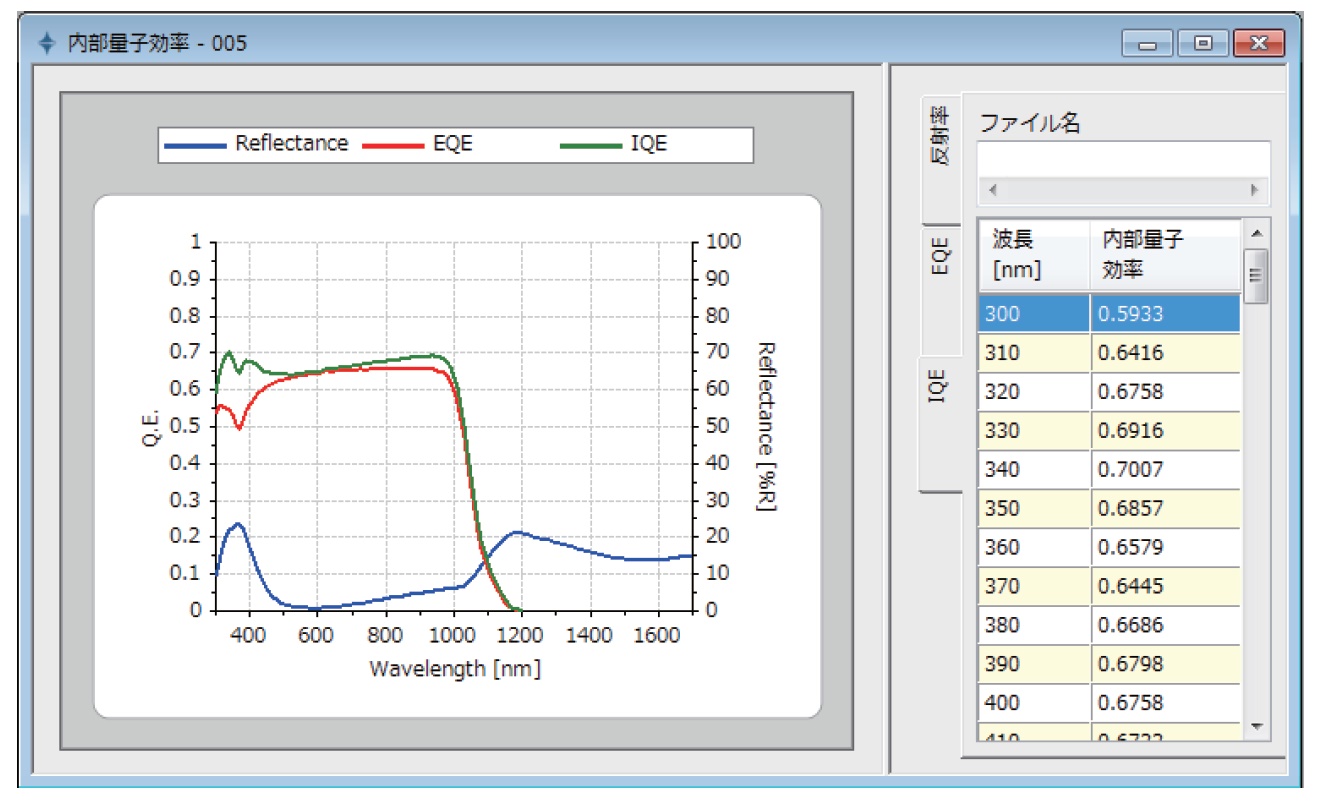This screenshot has height=802, width=1318.
Task: Click the red EQE legend line
Action: tap(392, 145)
